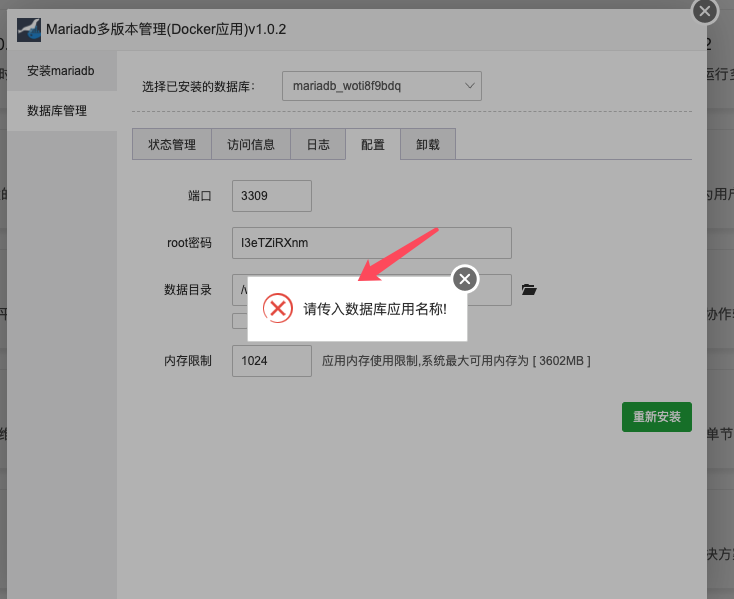Select 数据库管理 in the sidebar
734x599 pixels.
coord(62,111)
